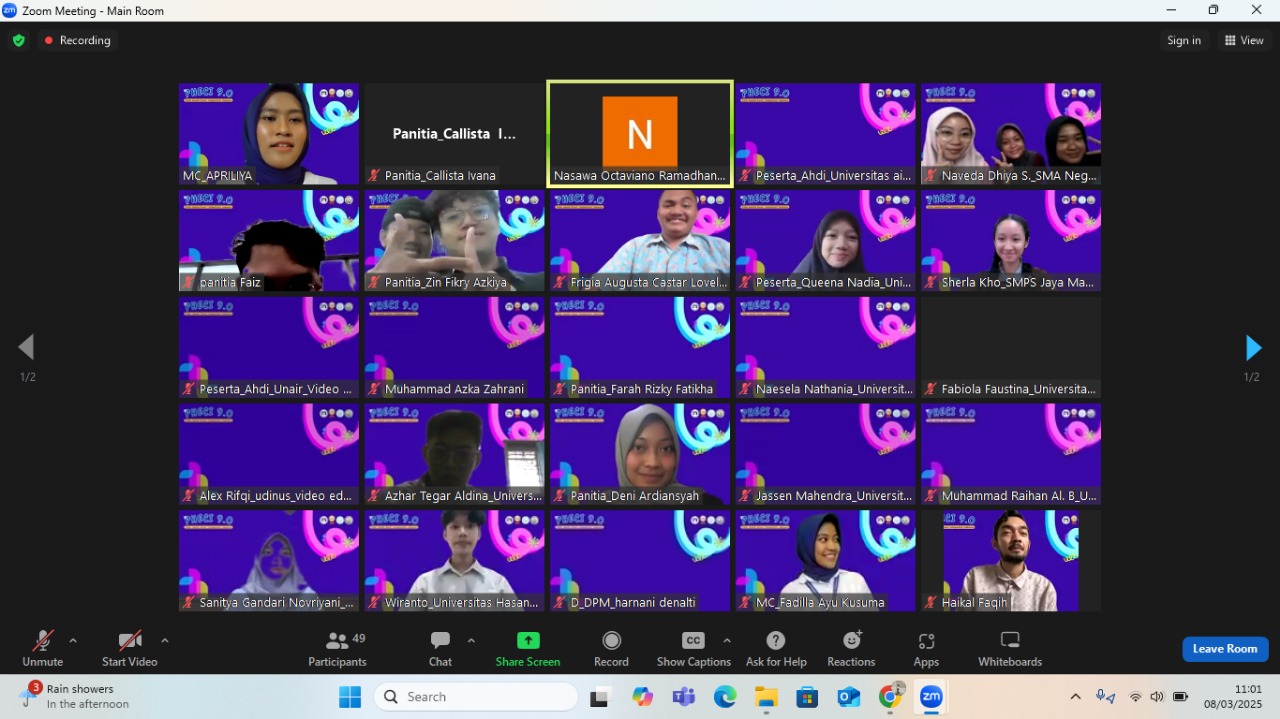Show hidden system tray icons
Image resolution: width=1280 pixels, height=719 pixels.
1075,697
